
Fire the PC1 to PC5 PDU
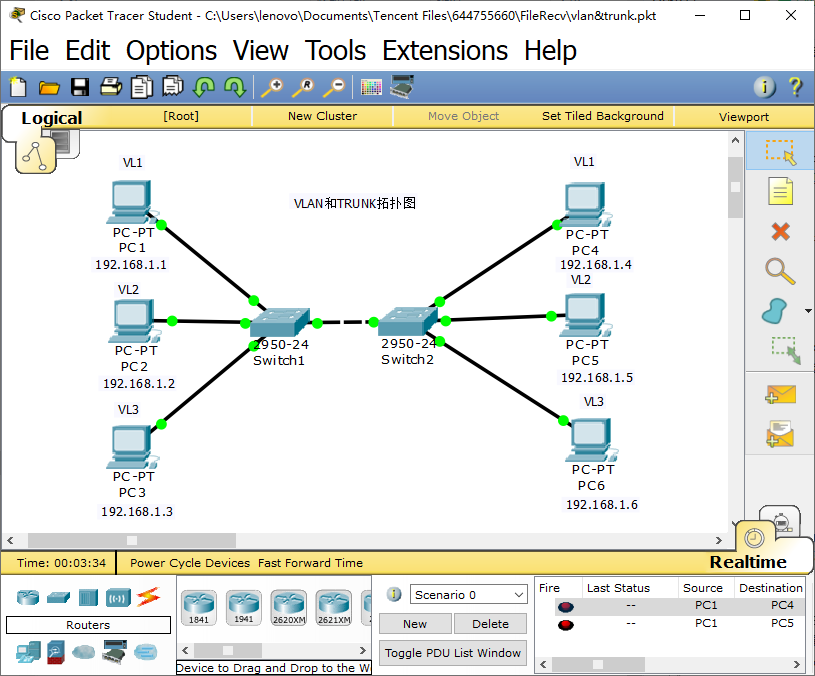pos(566,625)
